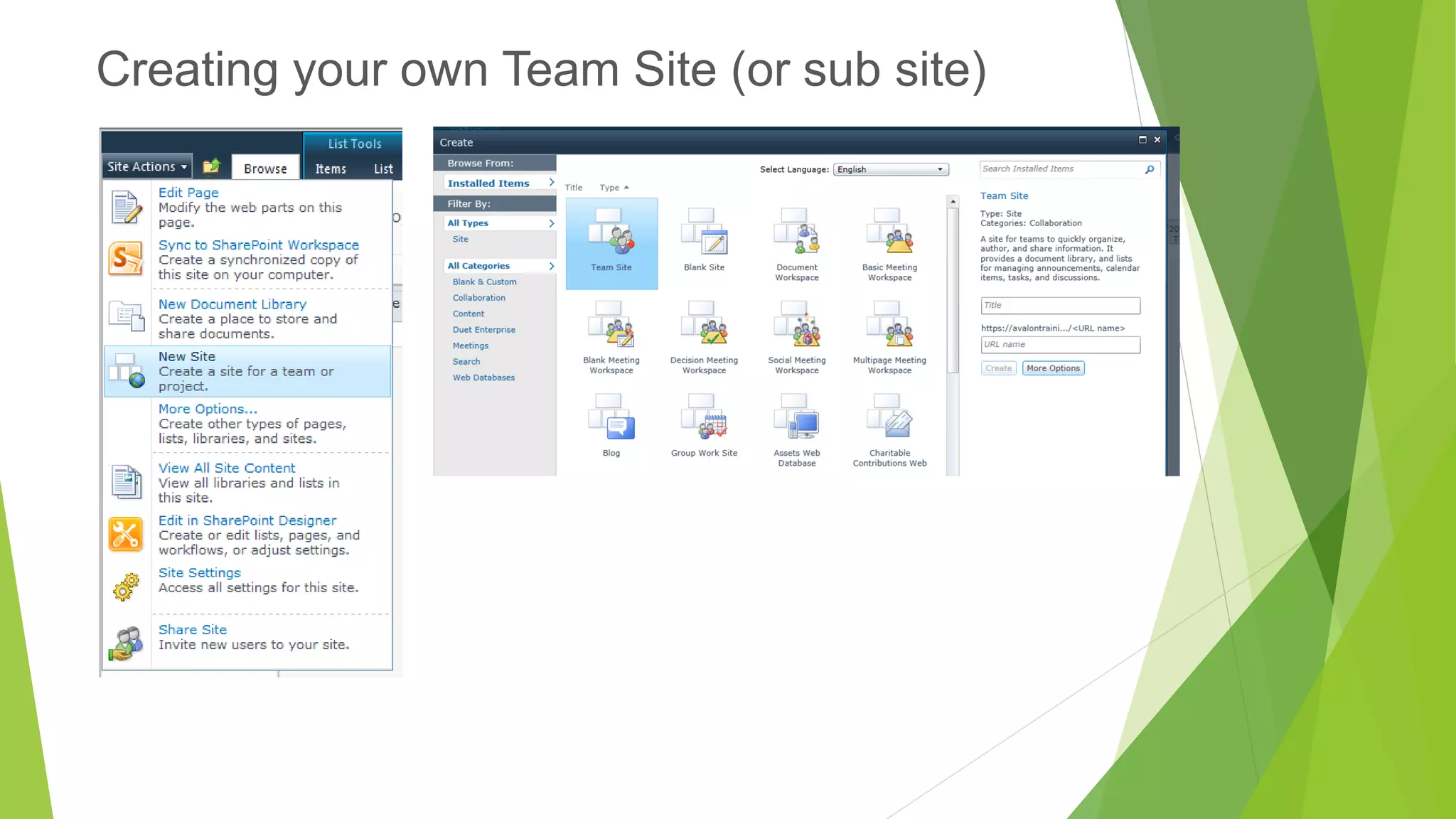The width and height of the screenshot is (1456, 819).
Task: Click the navigate-up folder icon
Action: point(212,166)
